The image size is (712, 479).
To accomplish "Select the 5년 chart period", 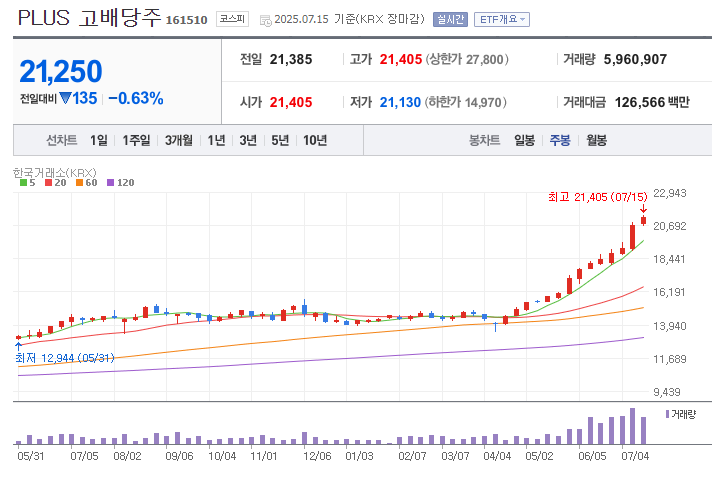I will click(x=280, y=140).
